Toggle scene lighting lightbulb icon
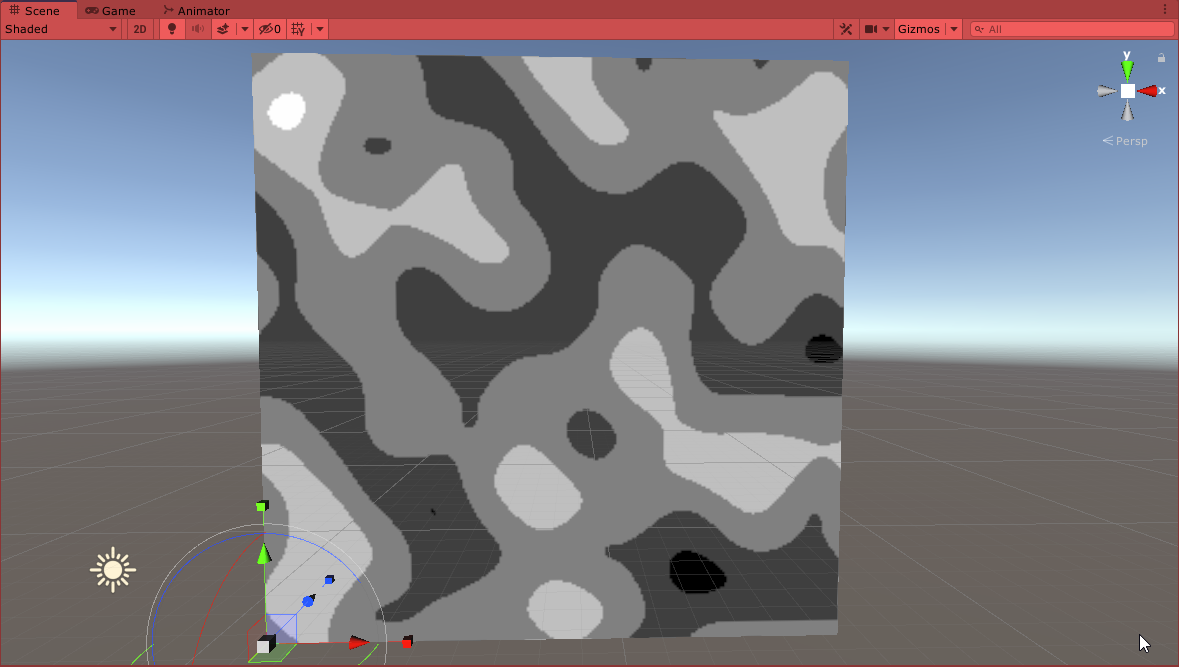 [x=172, y=29]
